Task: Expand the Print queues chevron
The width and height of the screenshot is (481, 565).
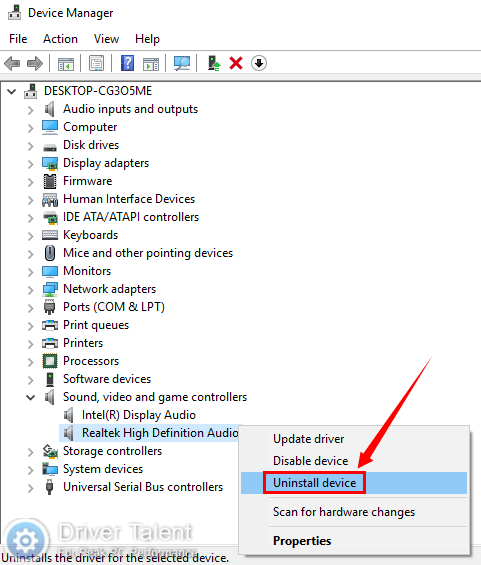Action: click(x=31, y=326)
